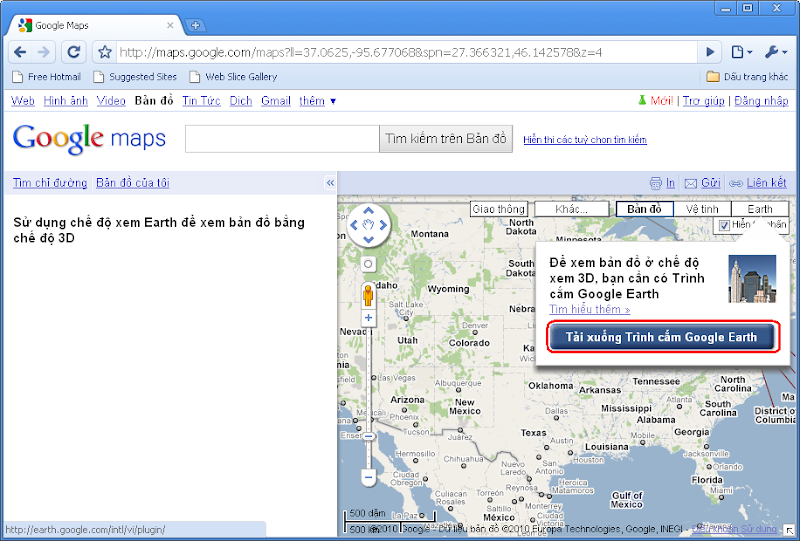Image resolution: width=800 pixels, height=541 pixels.
Task: Switch to the Bản đồ map view
Action: click(x=644, y=209)
